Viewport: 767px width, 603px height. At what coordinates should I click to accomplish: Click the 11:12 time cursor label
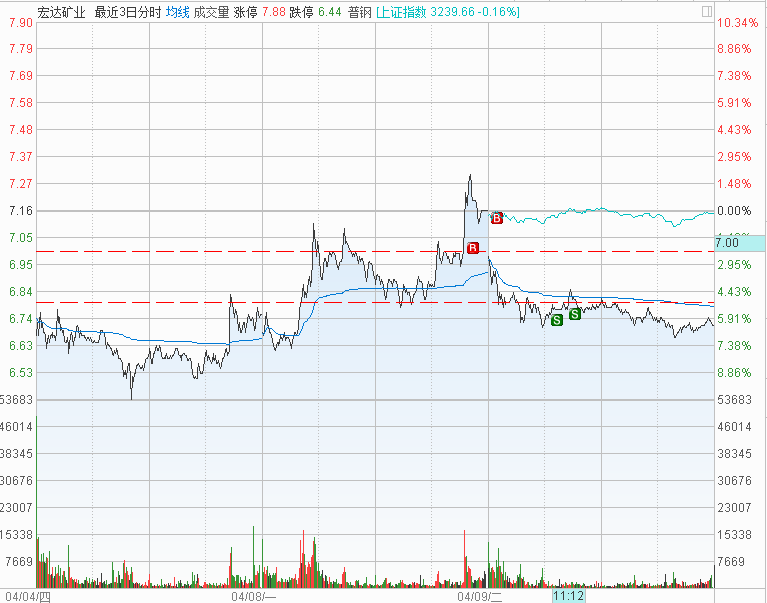pyautogui.click(x=567, y=596)
